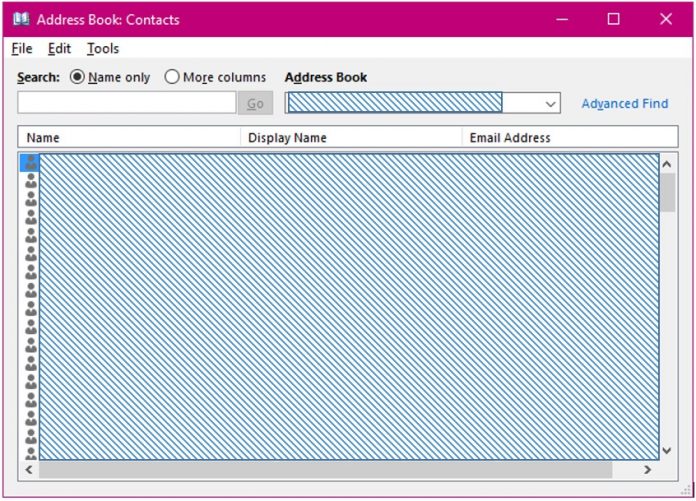Open the Advanced Find link
The width and height of the screenshot is (696, 501).
pos(625,103)
